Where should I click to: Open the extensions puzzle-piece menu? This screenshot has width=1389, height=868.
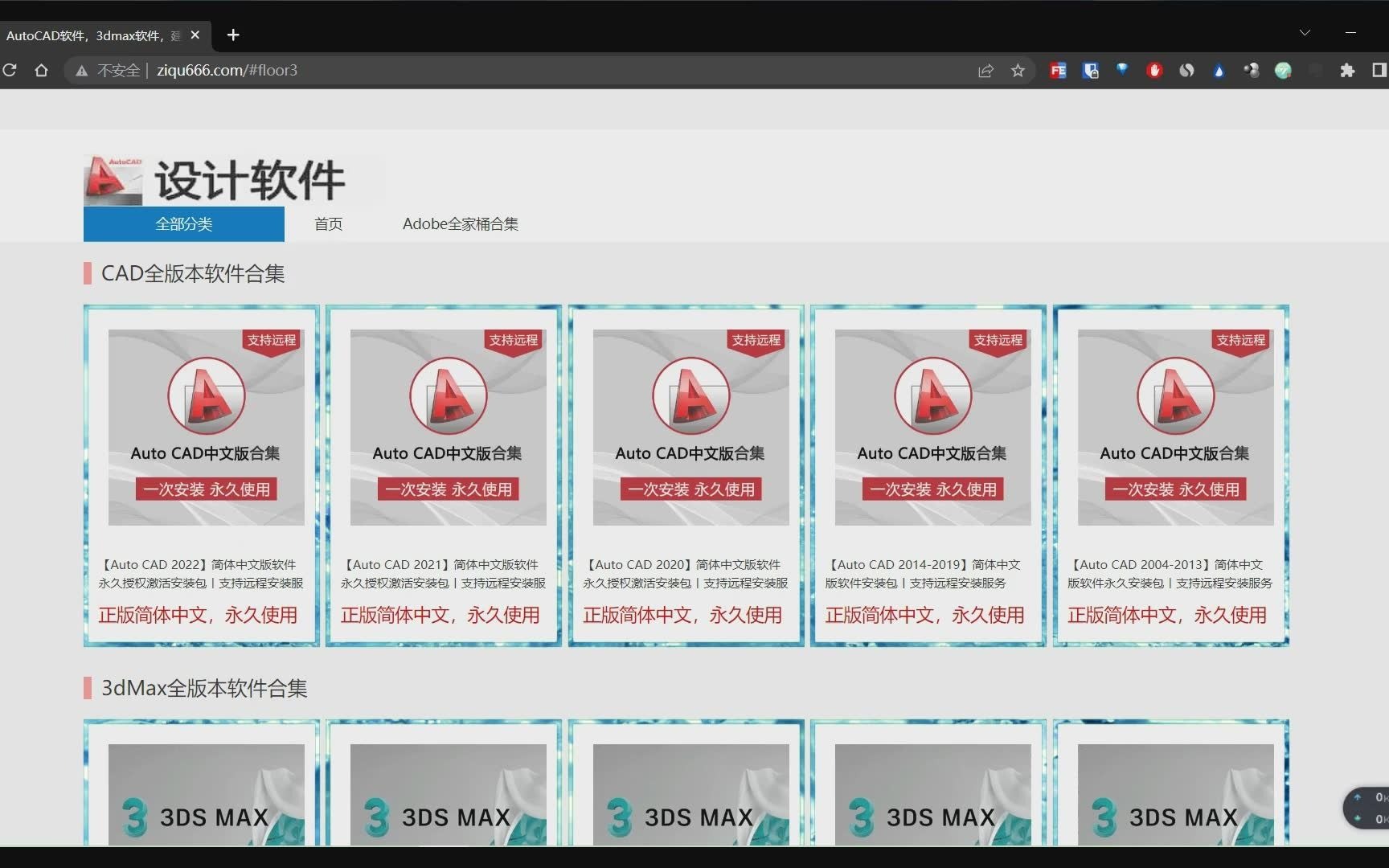click(x=1348, y=71)
